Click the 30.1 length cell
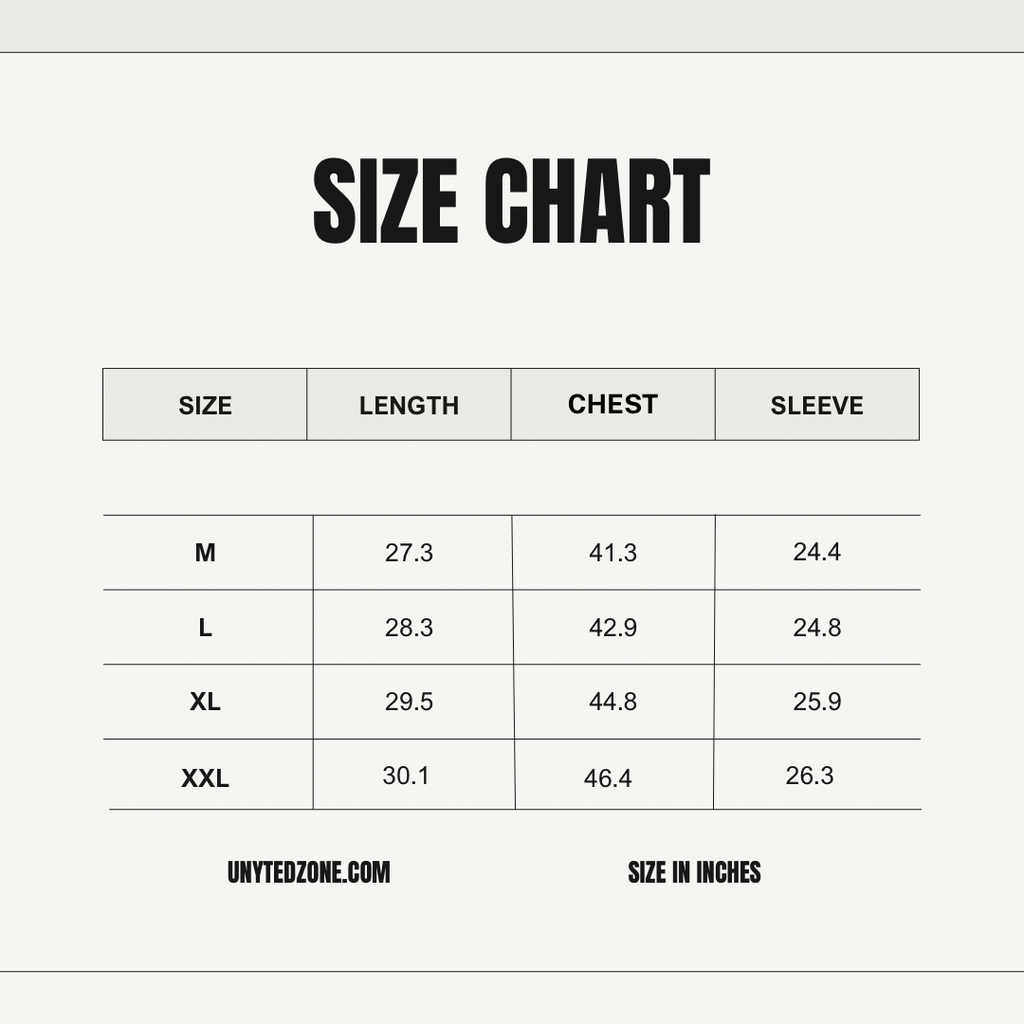Viewport: 1024px width, 1024px height. click(x=406, y=775)
